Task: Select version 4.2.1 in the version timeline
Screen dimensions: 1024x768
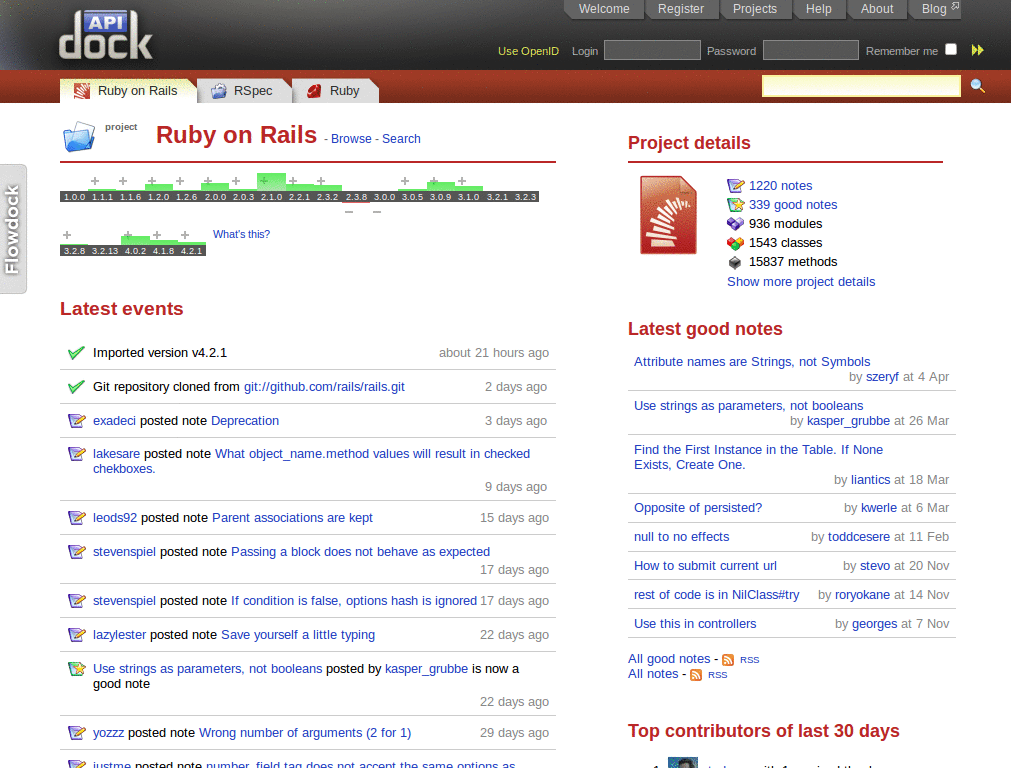Action: point(191,251)
